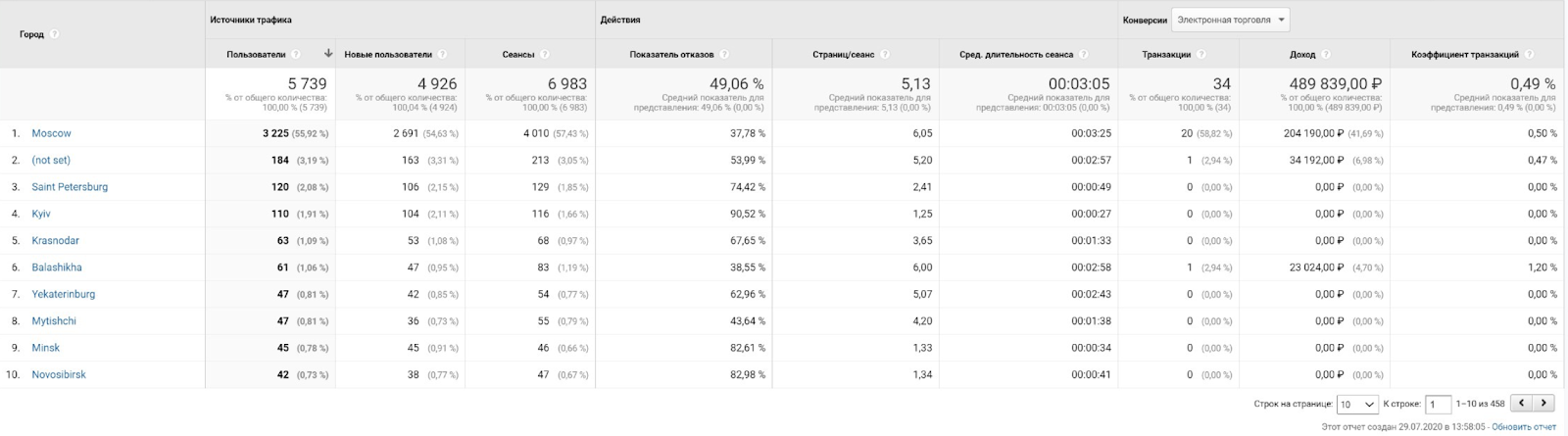Expand the rows-per-page dropdown showing 10
The image size is (1568, 436).
point(1357,404)
